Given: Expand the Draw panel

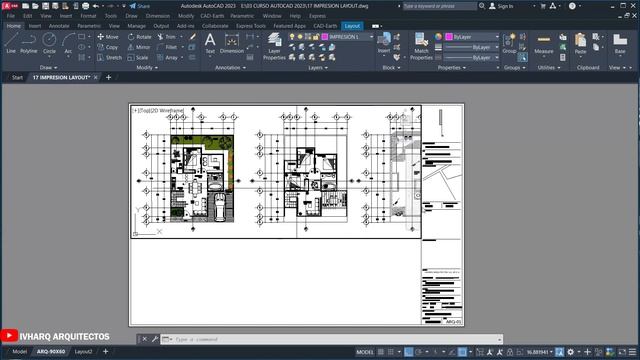Looking at the screenshot, I should [x=49, y=68].
